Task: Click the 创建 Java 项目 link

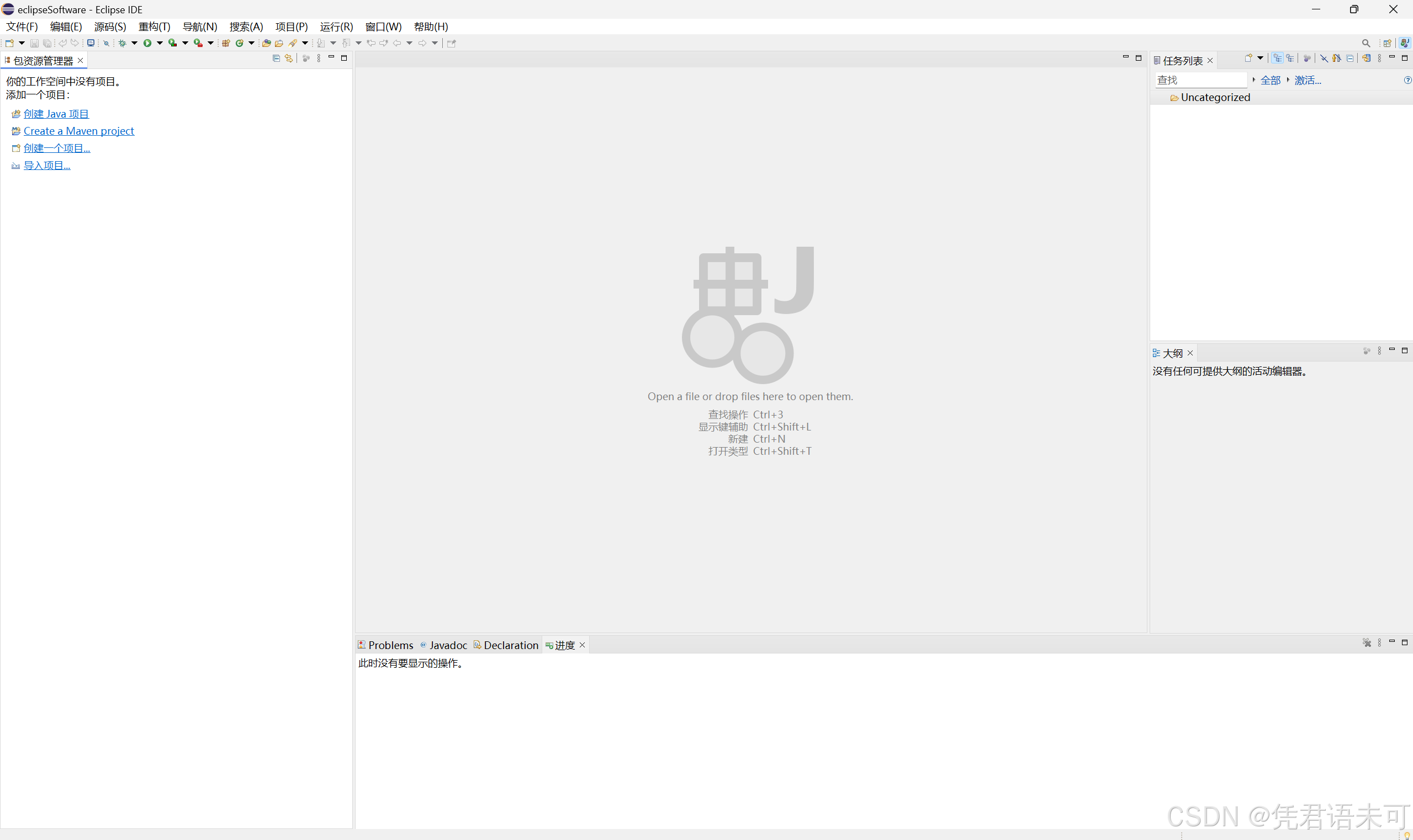Action: [x=56, y=114]
